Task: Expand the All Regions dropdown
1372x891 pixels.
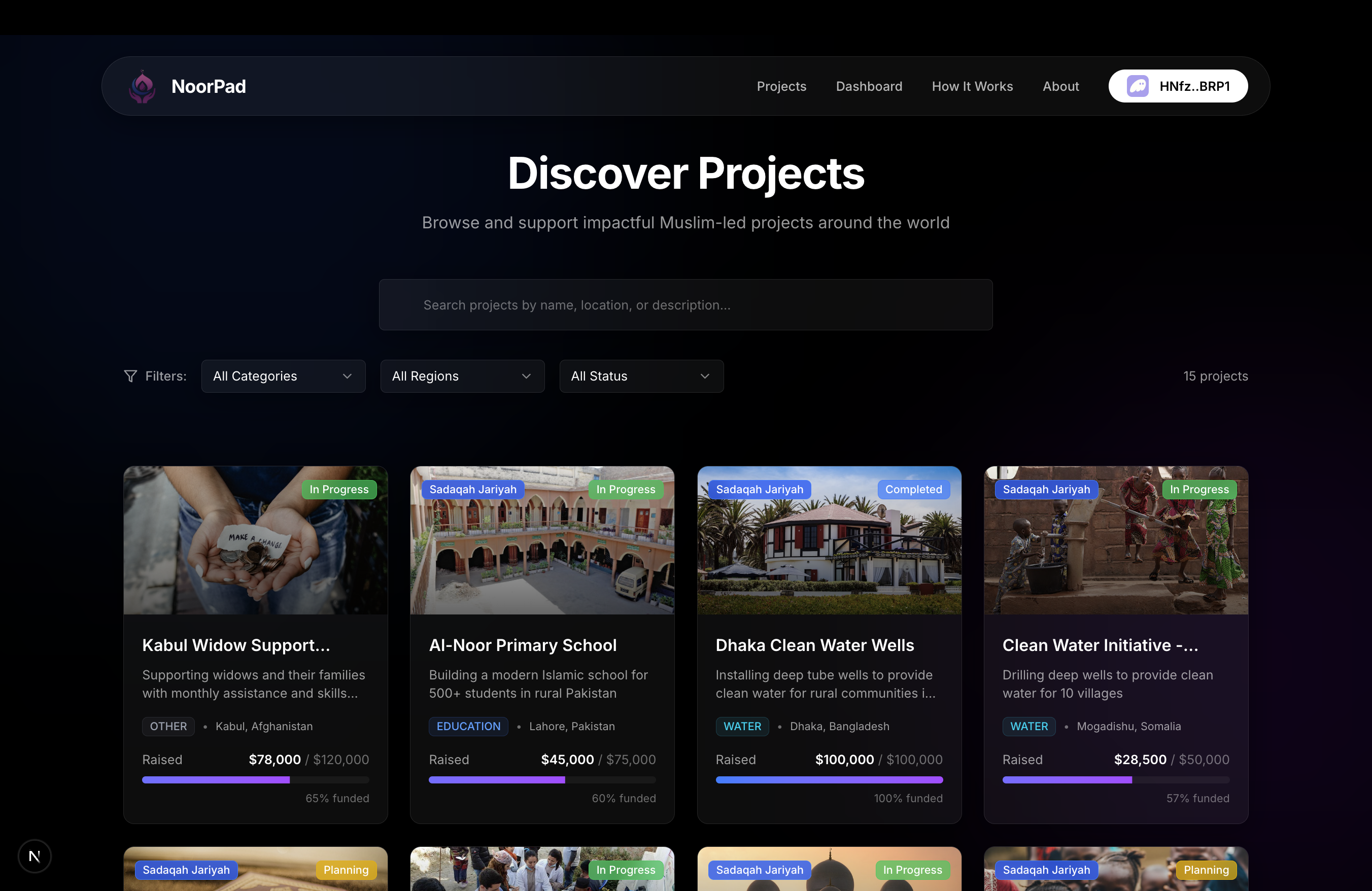Action: pyautogui.click(x=462, y=376)
